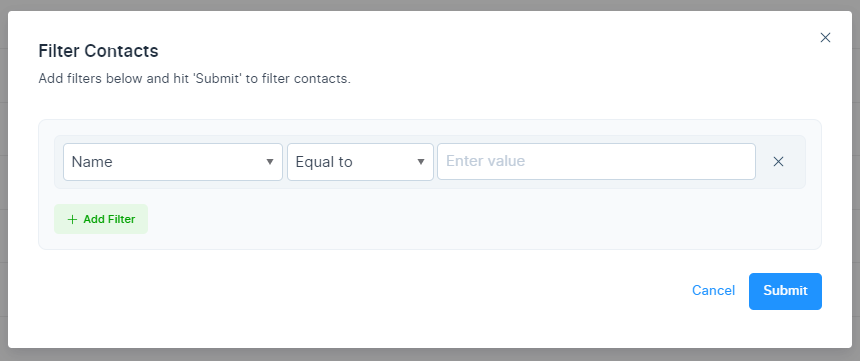Add another filter with Add Filter
The width and height of the screenshot is (860, 361).
tap(101, 219)
